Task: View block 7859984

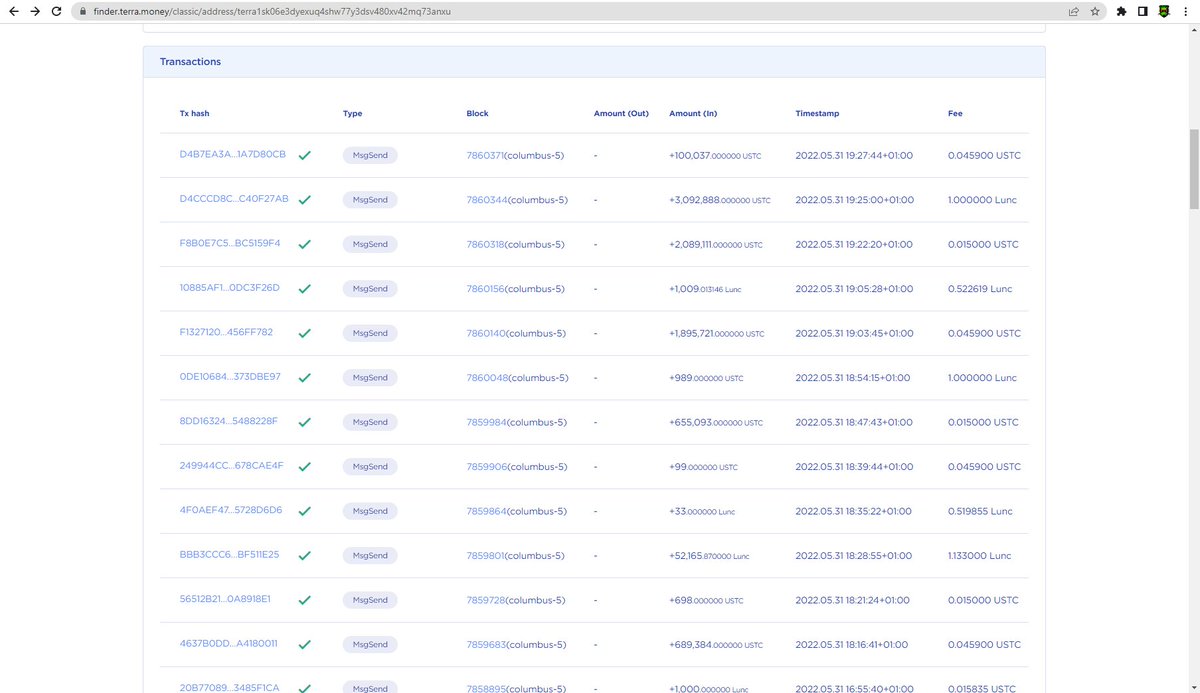Action: tap(486, 422)
